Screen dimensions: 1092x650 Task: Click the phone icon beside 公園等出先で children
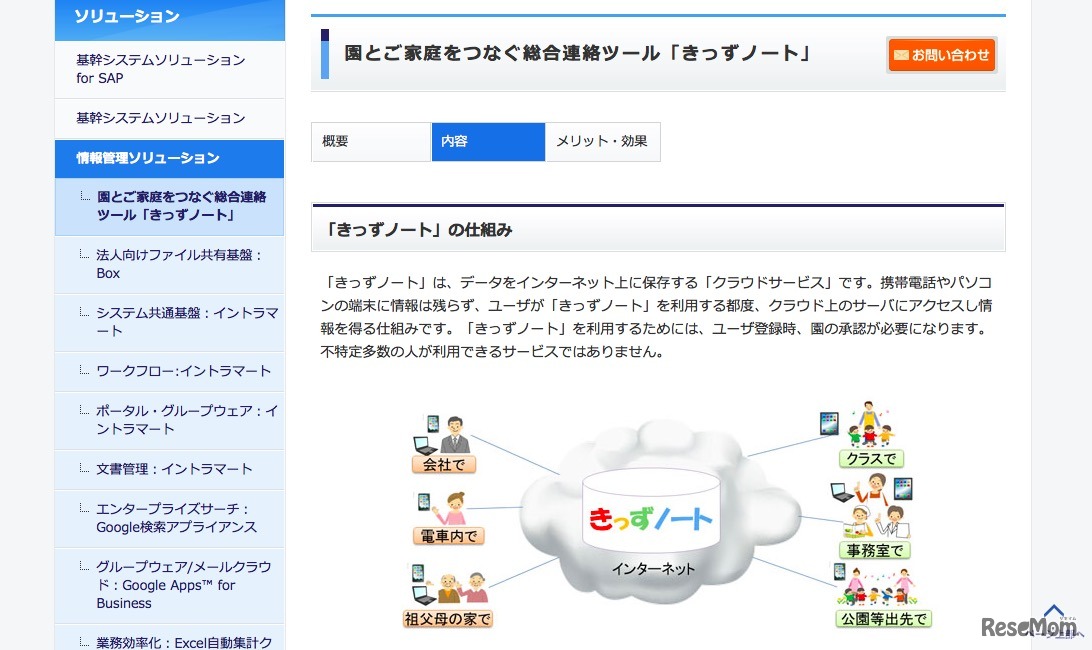[839, 572]
